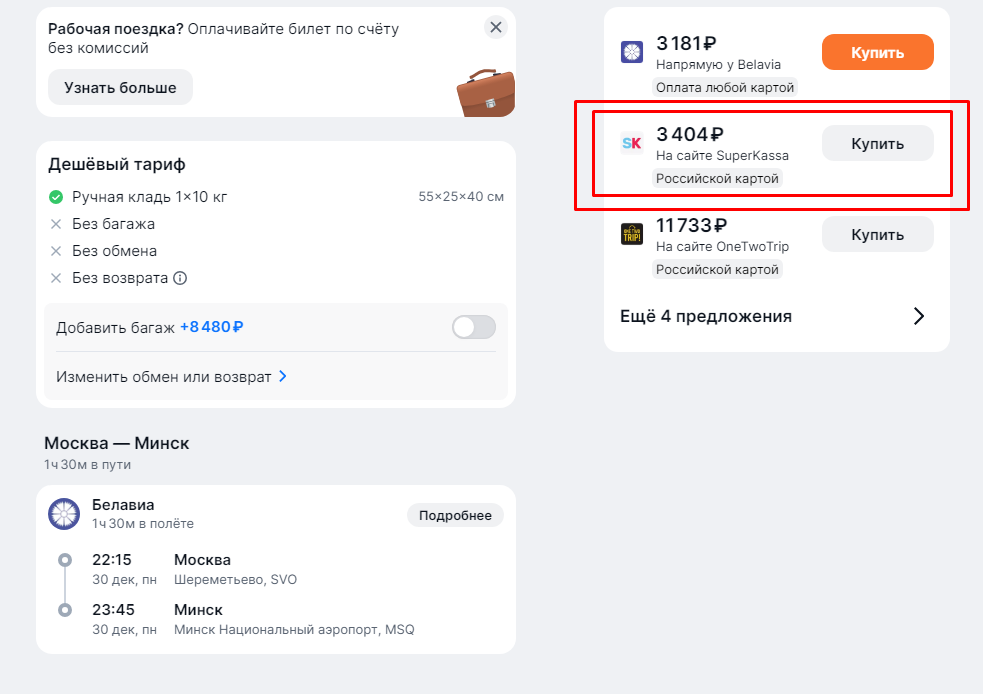Click the info icon next to Без возврата
Screen dimensions: 983x694
pos(180,278)
